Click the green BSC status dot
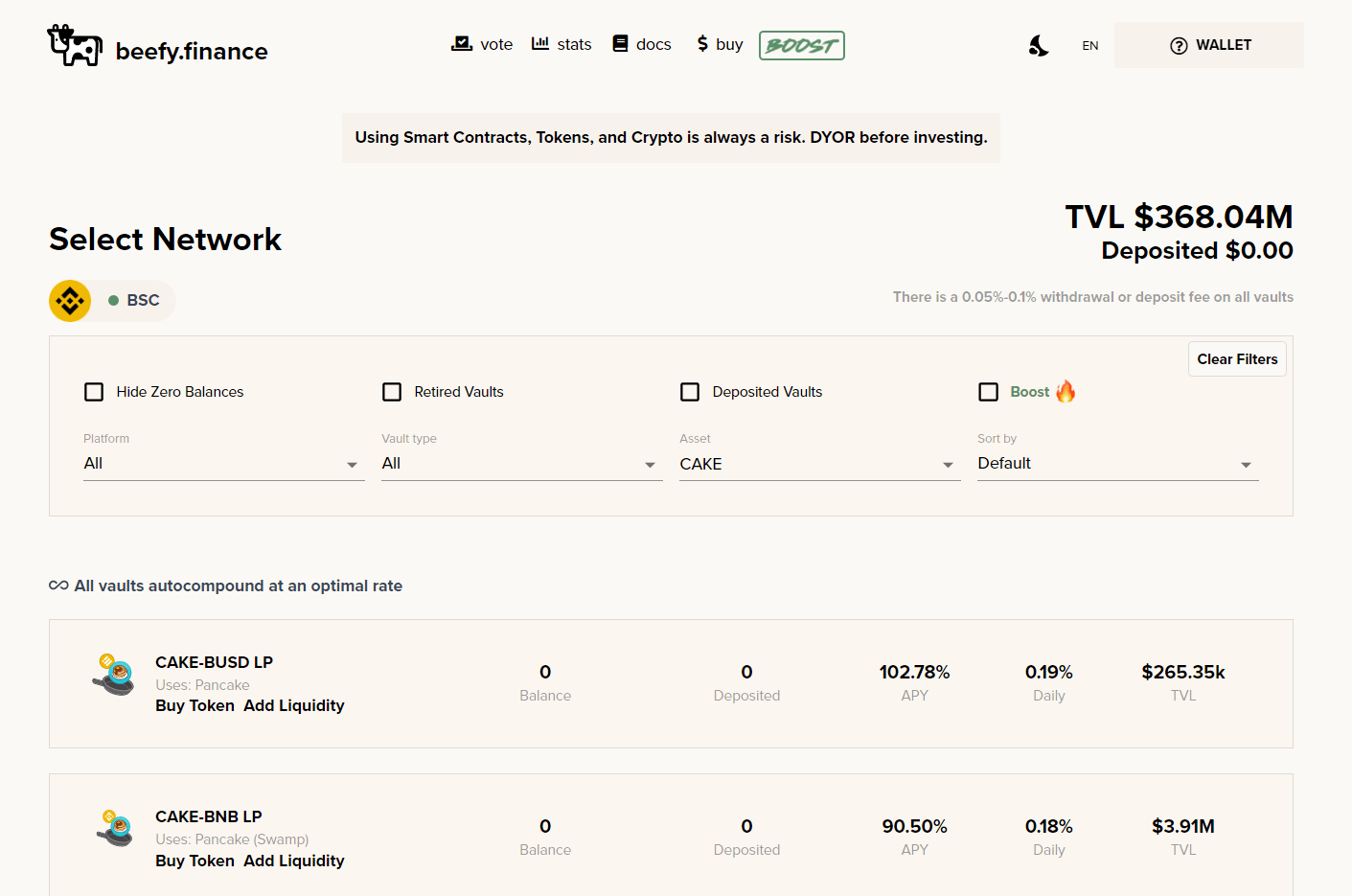 (113, 301)
